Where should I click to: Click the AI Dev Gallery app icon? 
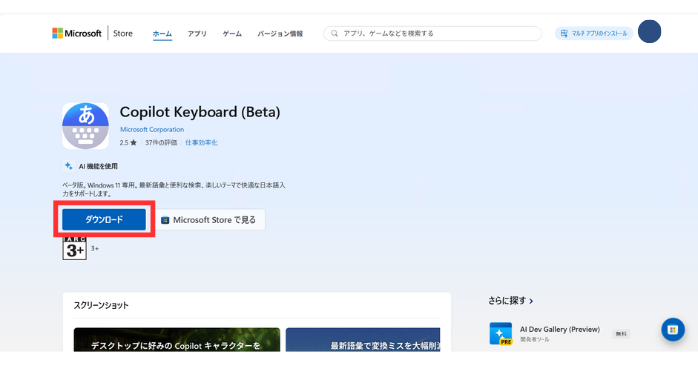pos(501,333)
